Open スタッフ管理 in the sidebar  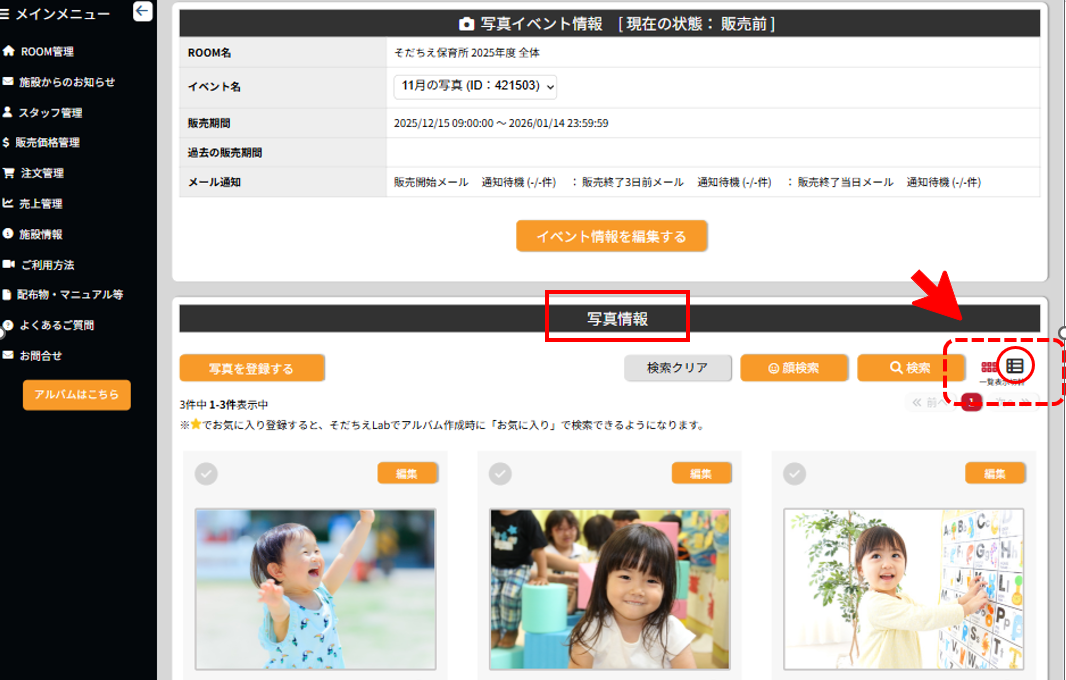50,113
